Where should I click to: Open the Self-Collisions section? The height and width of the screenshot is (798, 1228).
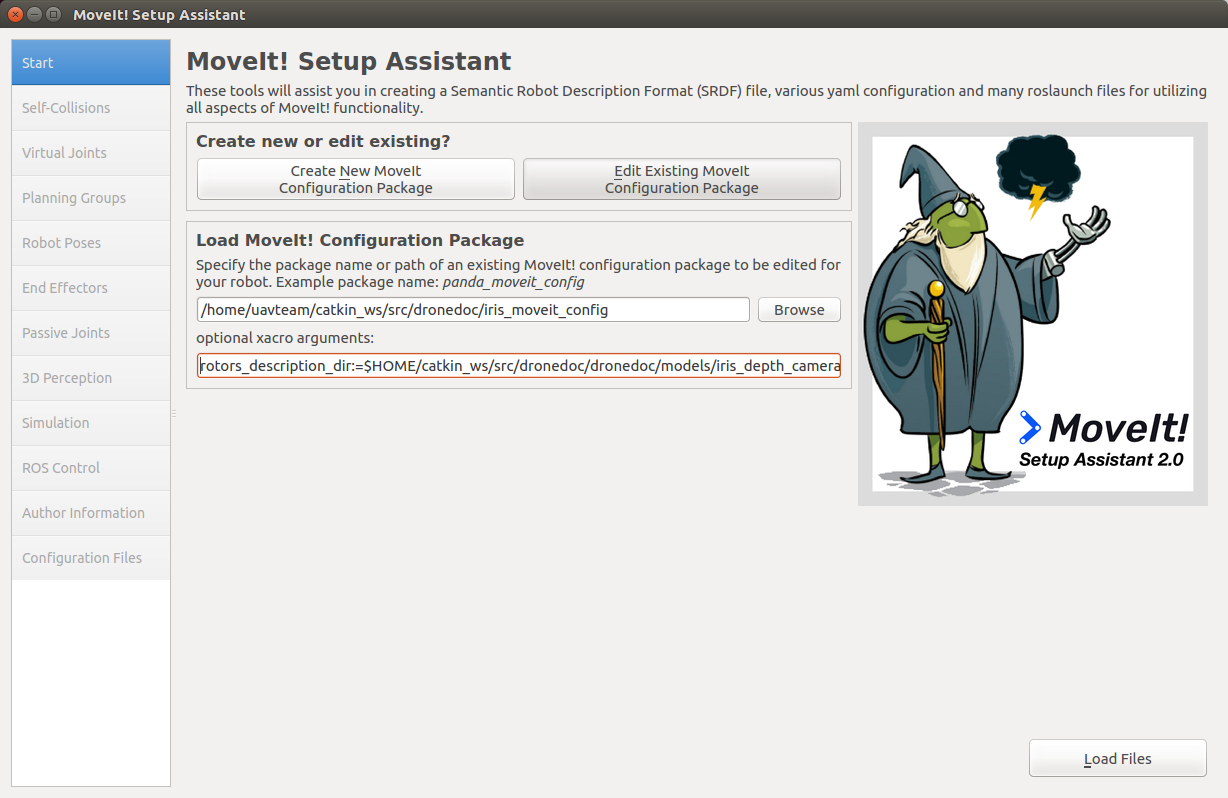click(91, 108)
